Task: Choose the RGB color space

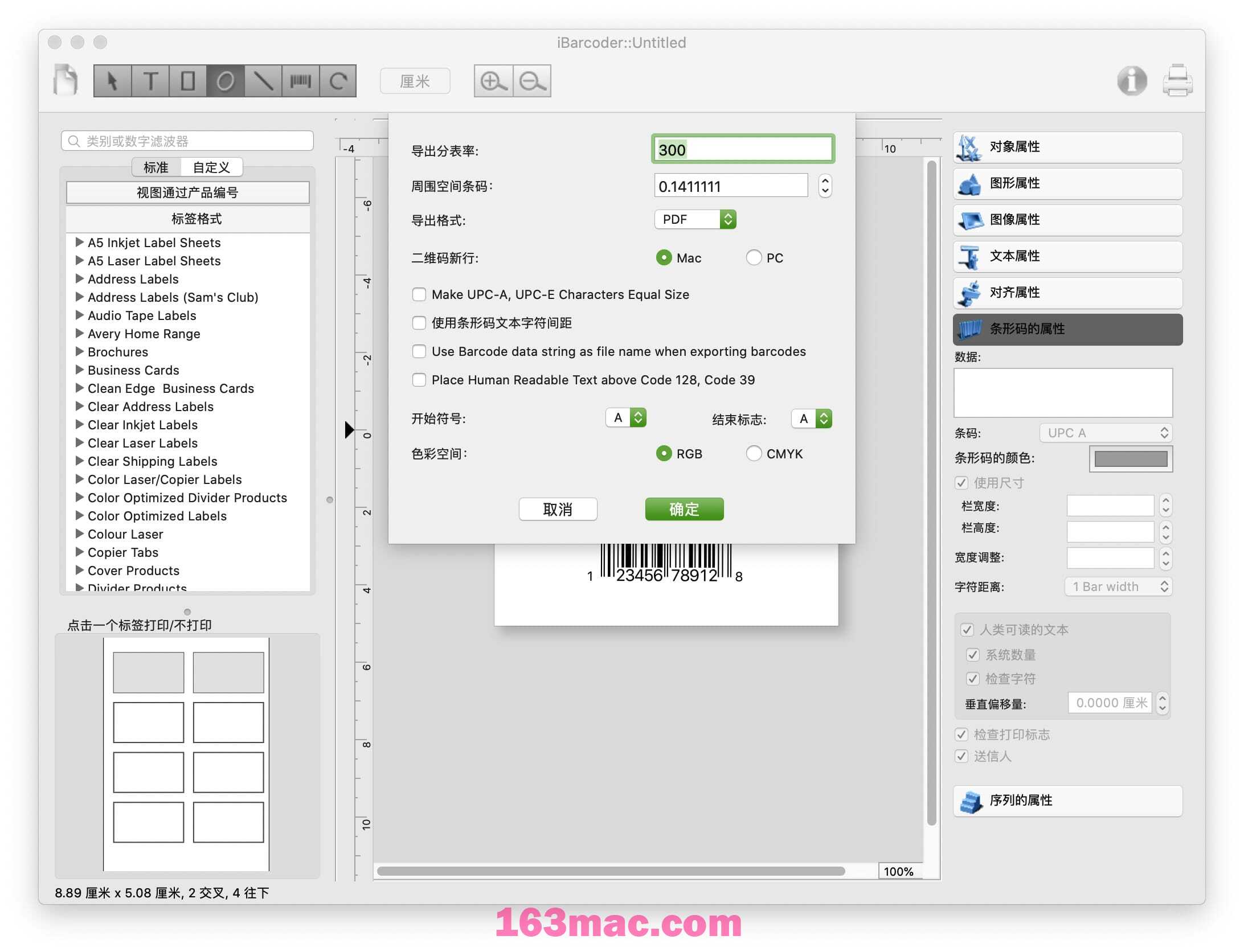Action: pyautogui.click(x=664, y=454)
